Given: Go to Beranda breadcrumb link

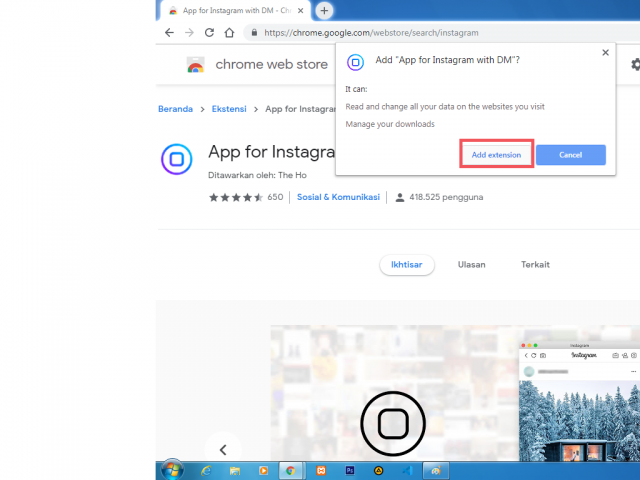Looking at the screenshot, I should click(176, 109).
